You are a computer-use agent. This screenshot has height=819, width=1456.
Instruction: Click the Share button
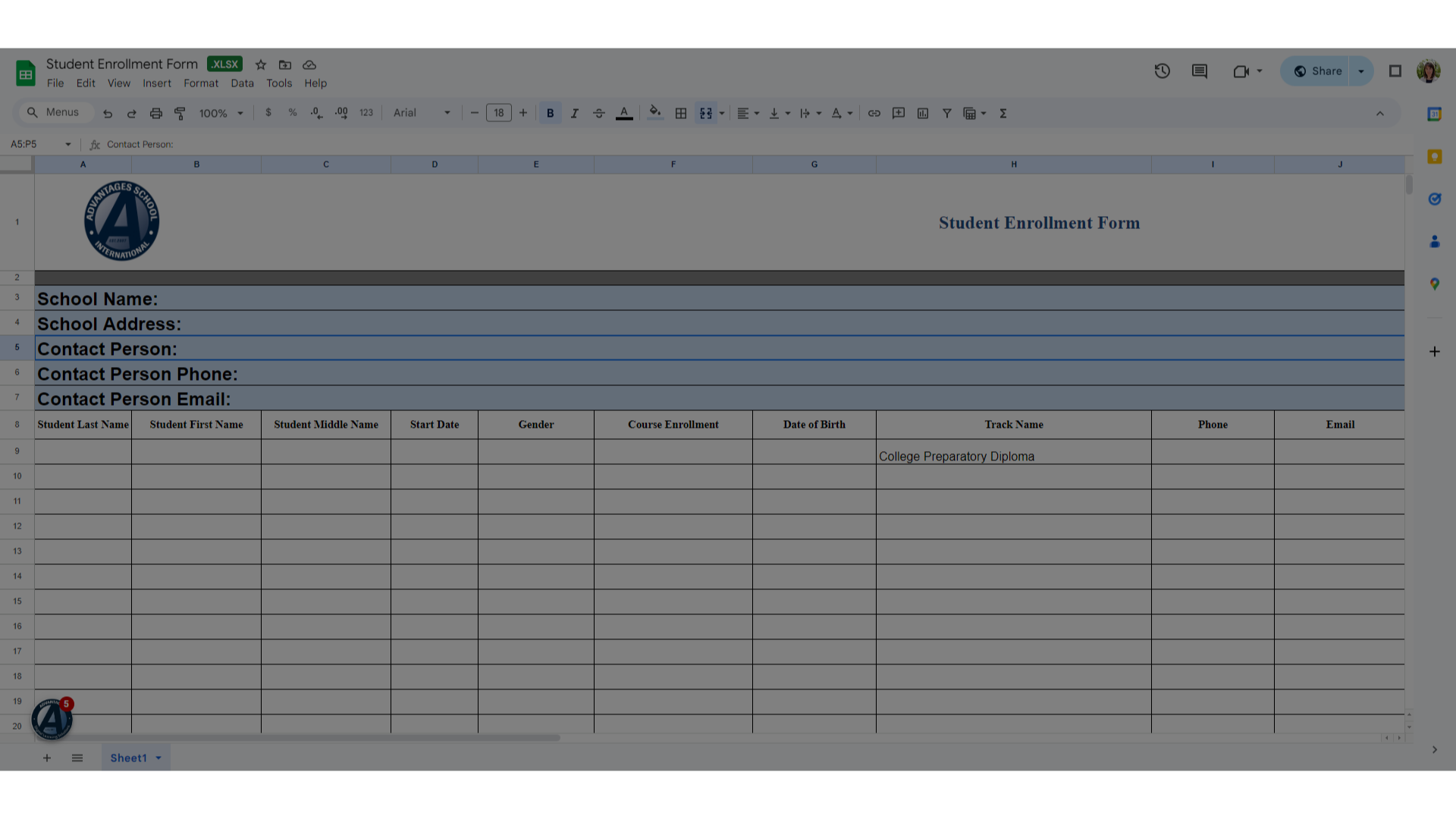coord(1317,71)
